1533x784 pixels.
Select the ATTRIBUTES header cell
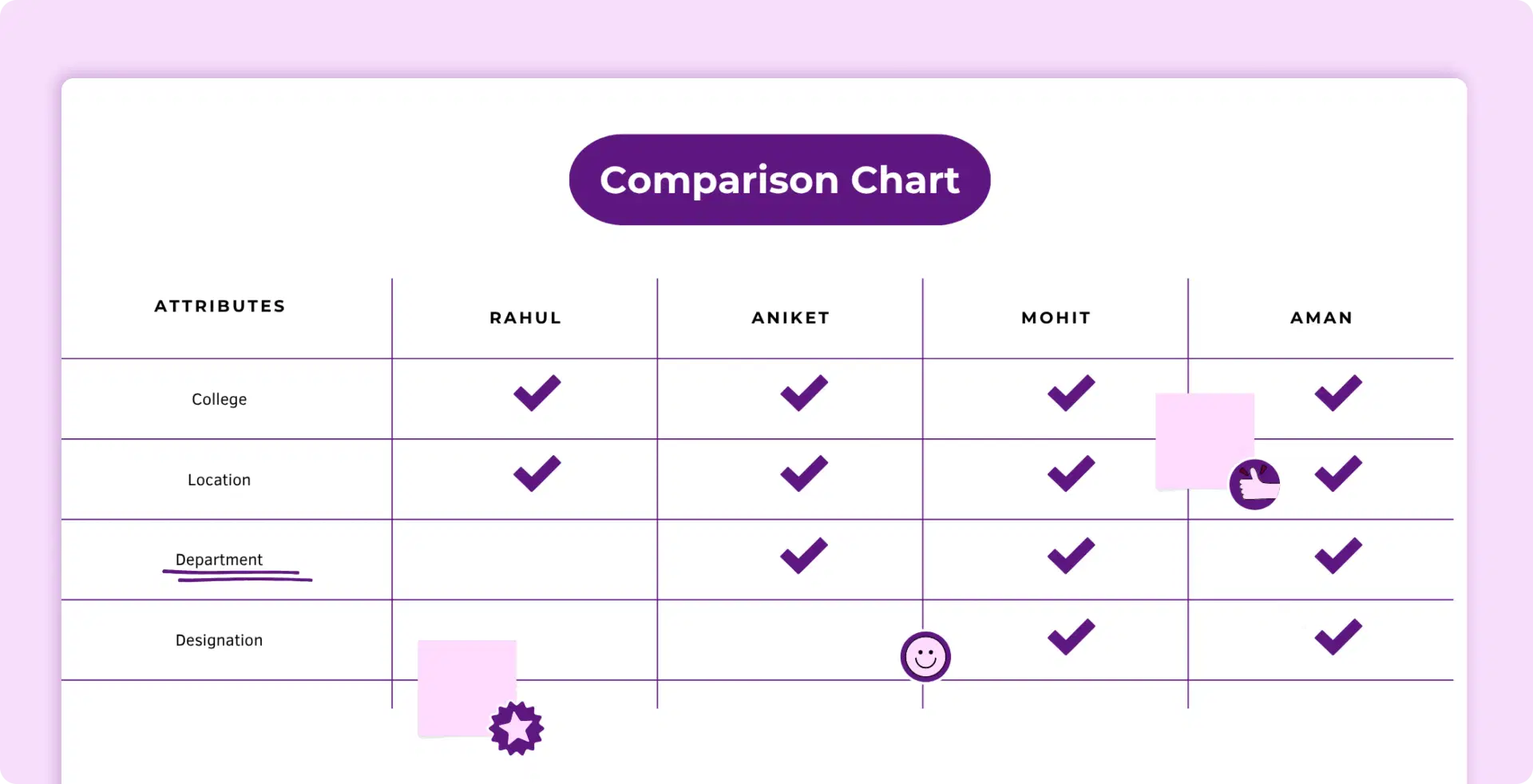[220, 307]
